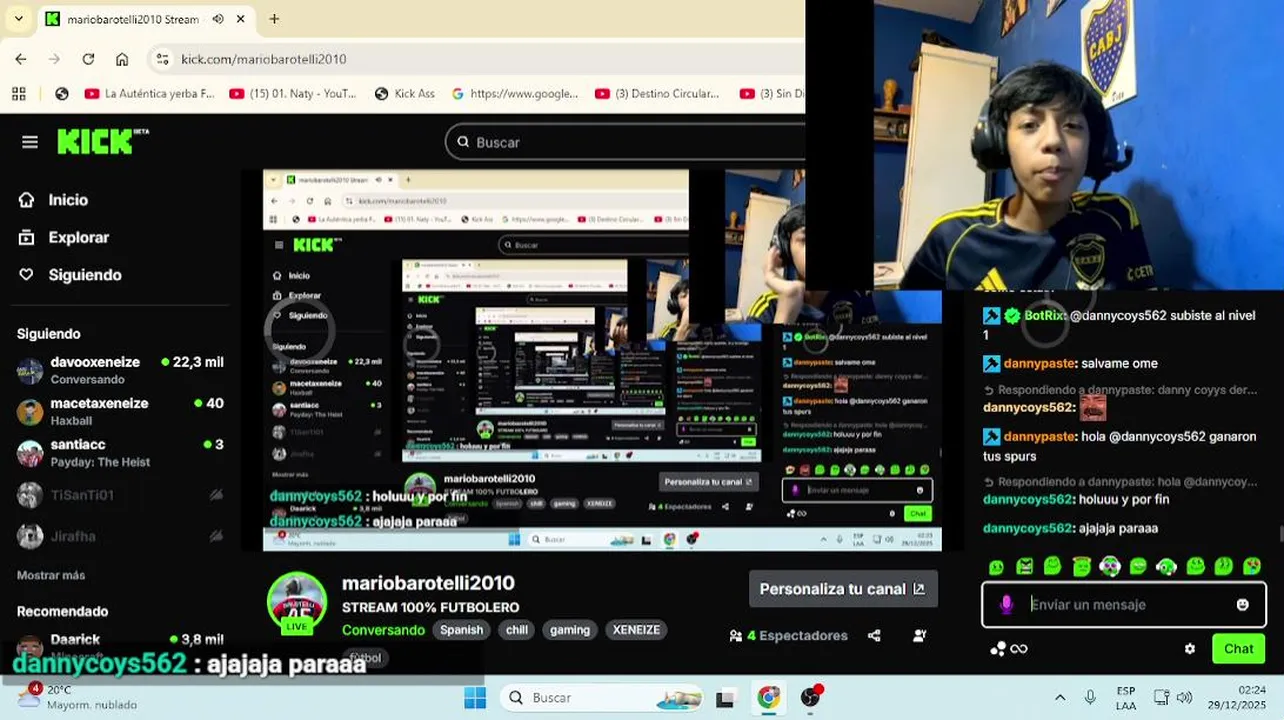Open Explorar in Kick sidebar

[64, 238]
